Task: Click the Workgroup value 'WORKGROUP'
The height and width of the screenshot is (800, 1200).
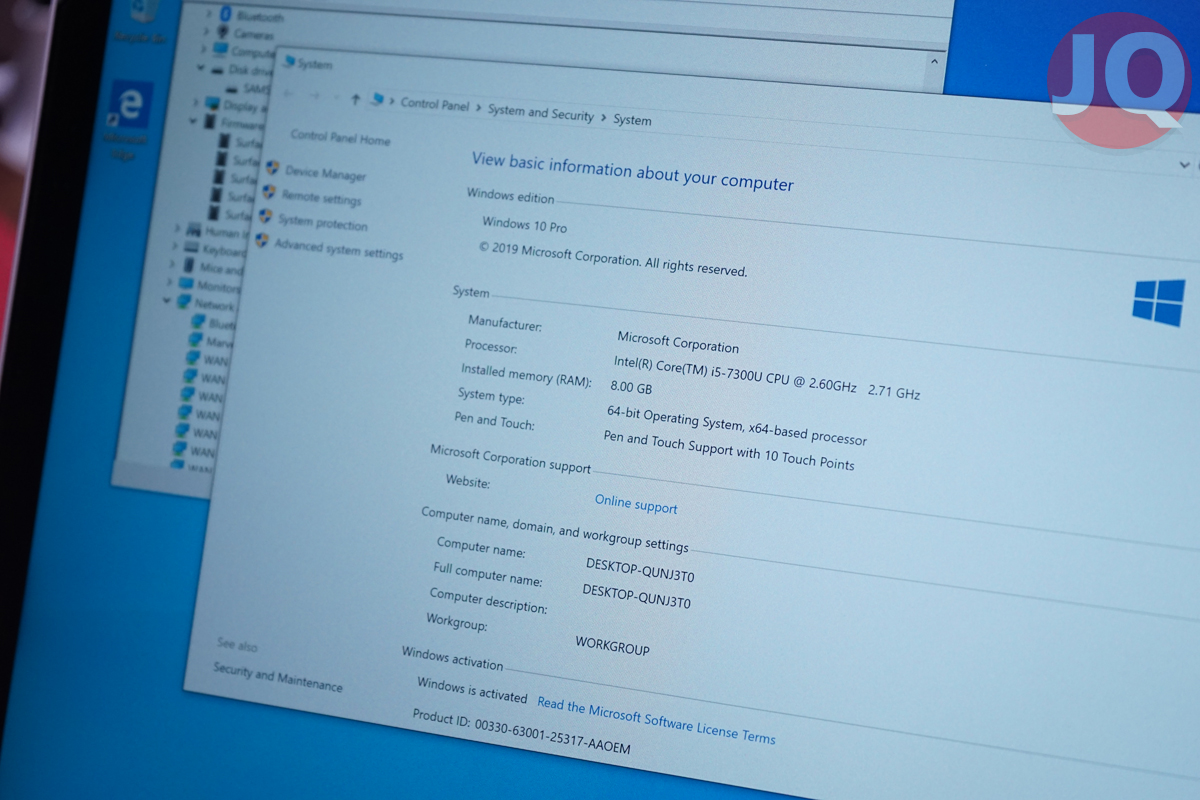Action: click(x=612, y=644)
